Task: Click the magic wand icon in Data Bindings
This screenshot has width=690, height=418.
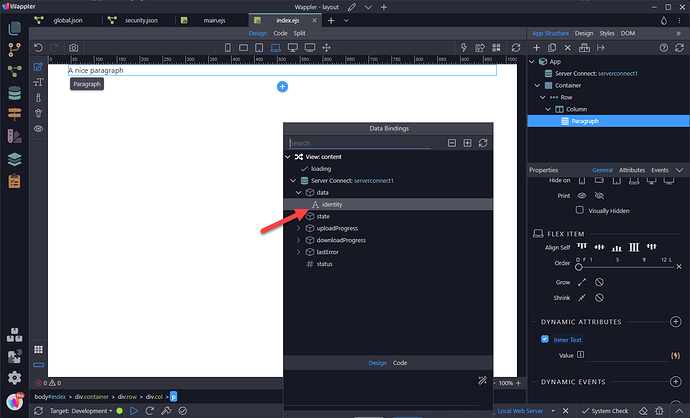Action: coord(483,381)
